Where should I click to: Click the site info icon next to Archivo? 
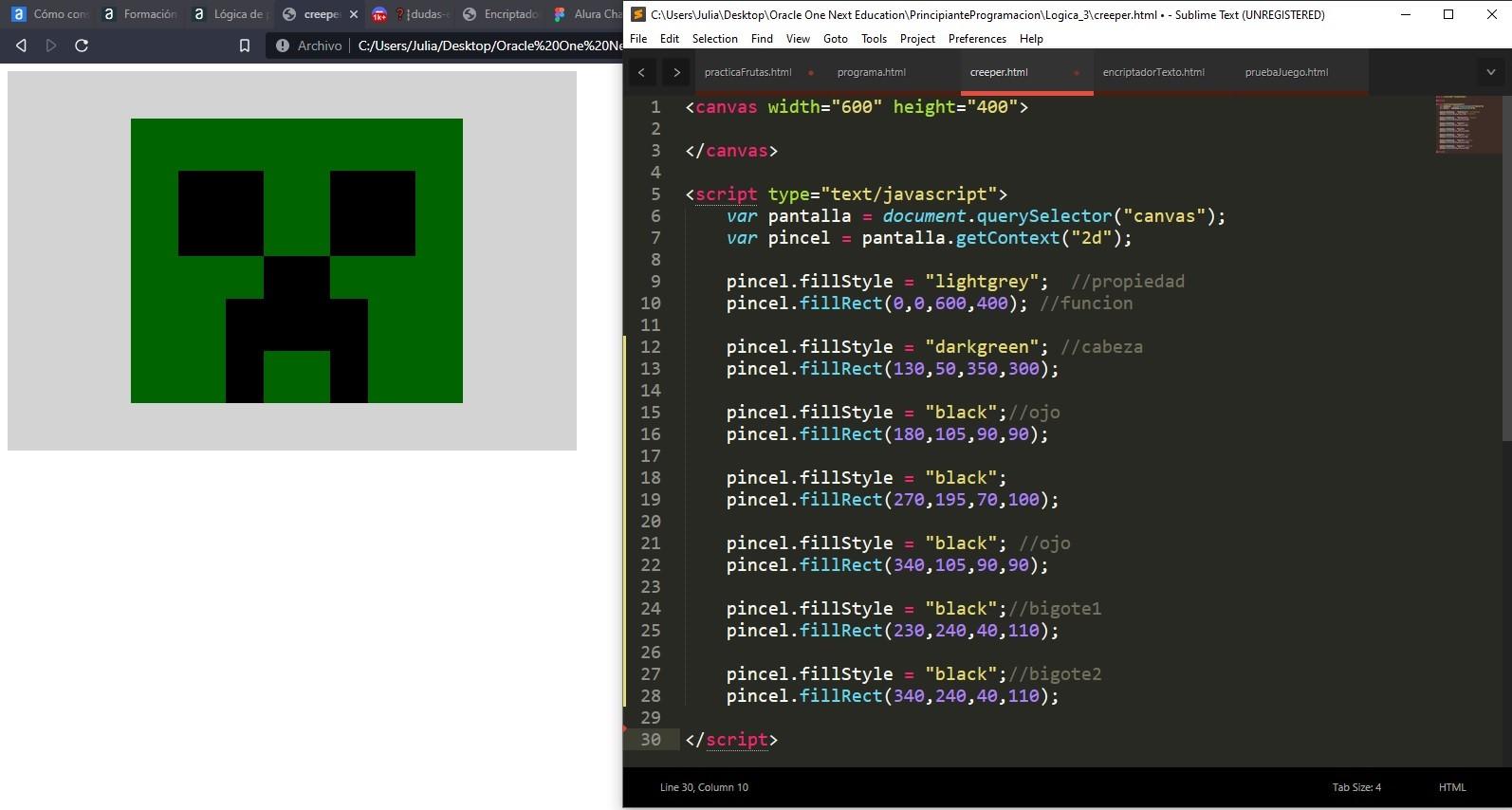point(282,46)
